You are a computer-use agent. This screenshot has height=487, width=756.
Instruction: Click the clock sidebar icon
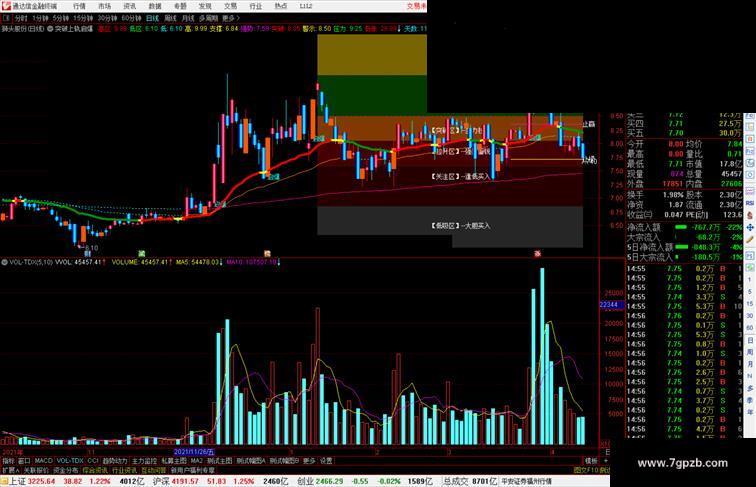point(750,174)
